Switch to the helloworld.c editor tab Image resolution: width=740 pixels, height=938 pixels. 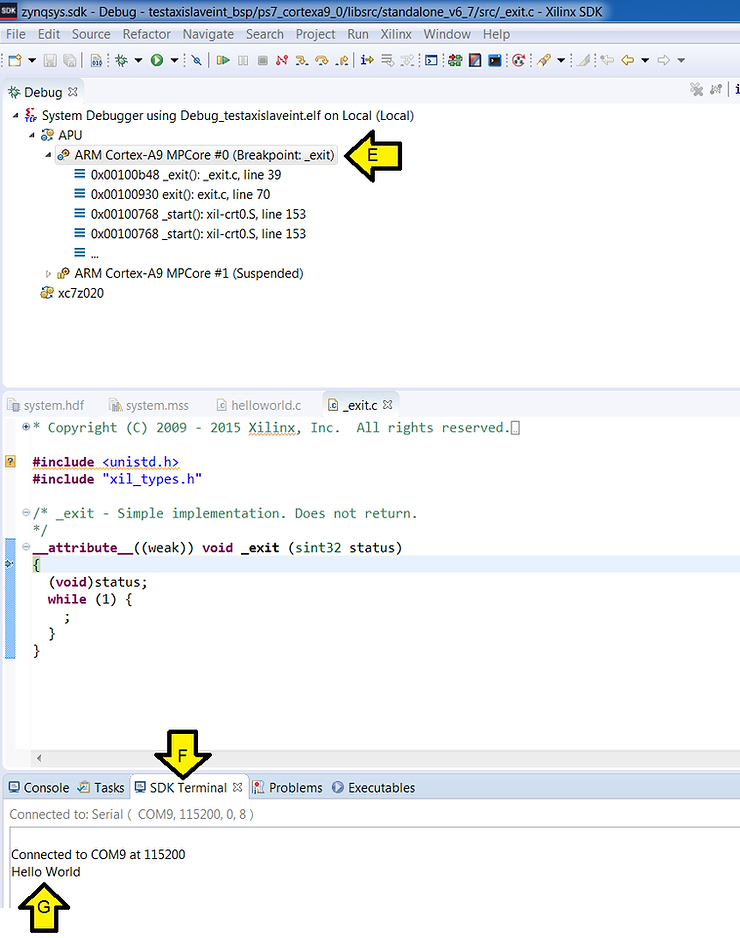(x=265, y=405)
